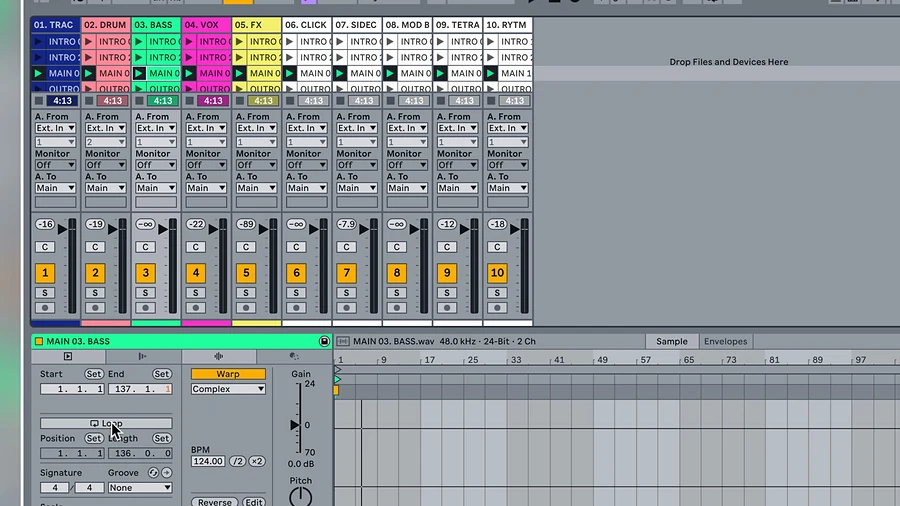Solo track 4 with S button

pyautogui.click(x=196, y=293)
